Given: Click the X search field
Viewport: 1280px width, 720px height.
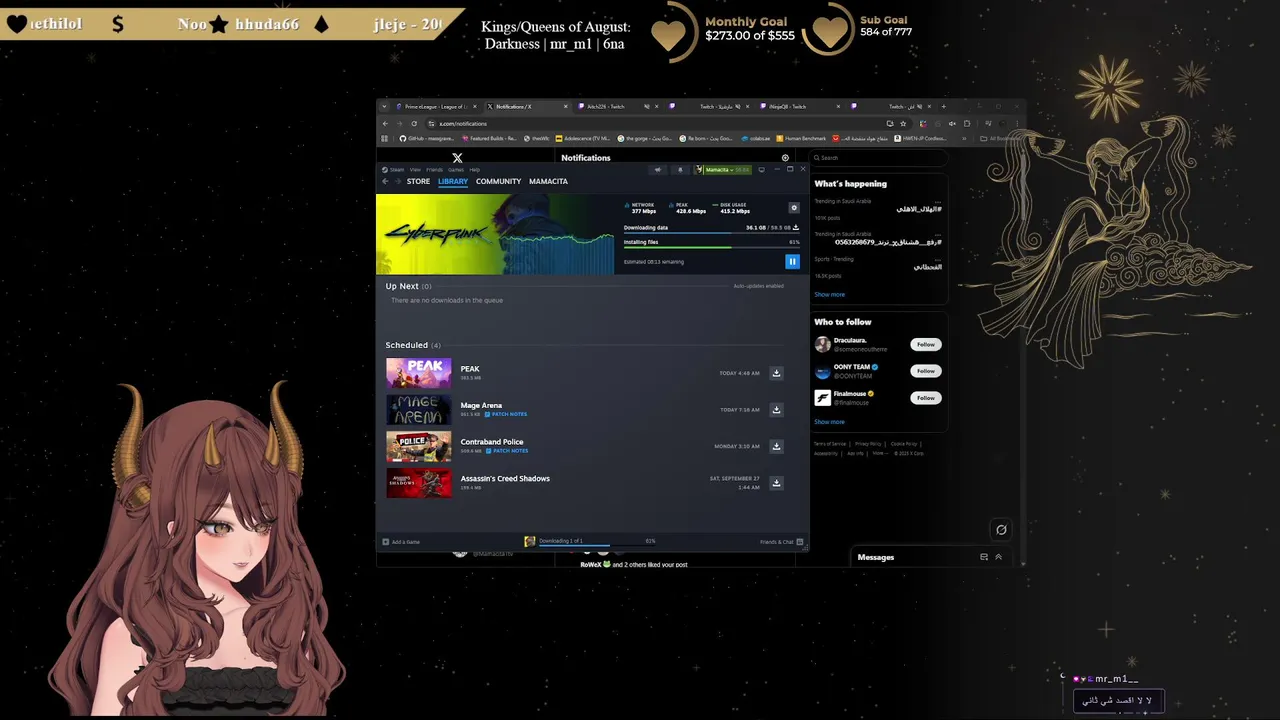Looking at the screenshot, I should [877, 158].
